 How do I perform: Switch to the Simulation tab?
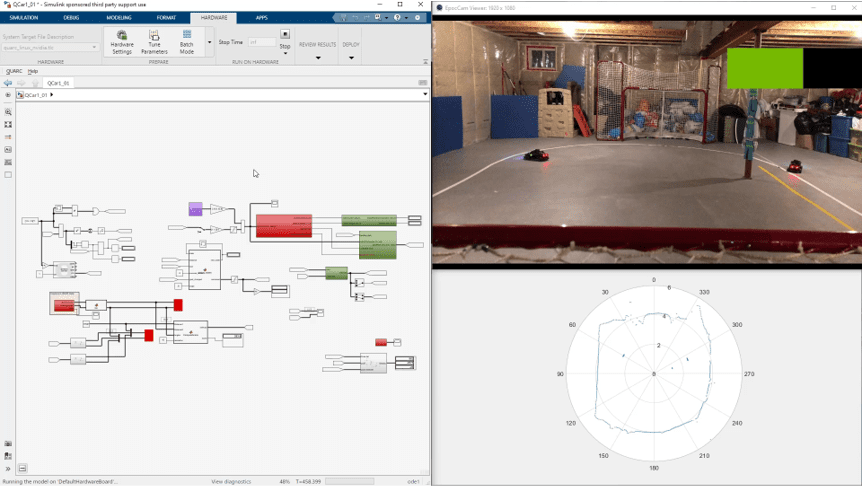tap(24, 17)
